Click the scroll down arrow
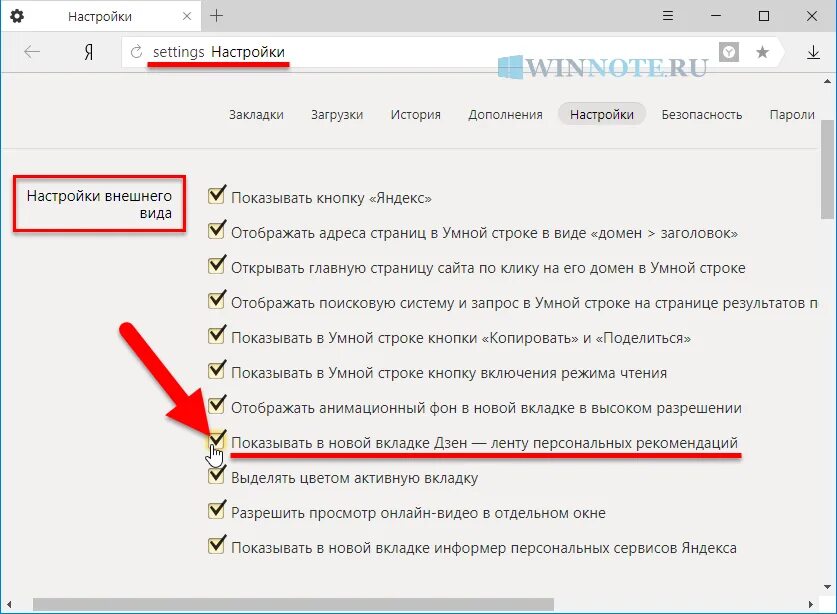The width and height of the screenshot is (837, 614). coord(827,587)
